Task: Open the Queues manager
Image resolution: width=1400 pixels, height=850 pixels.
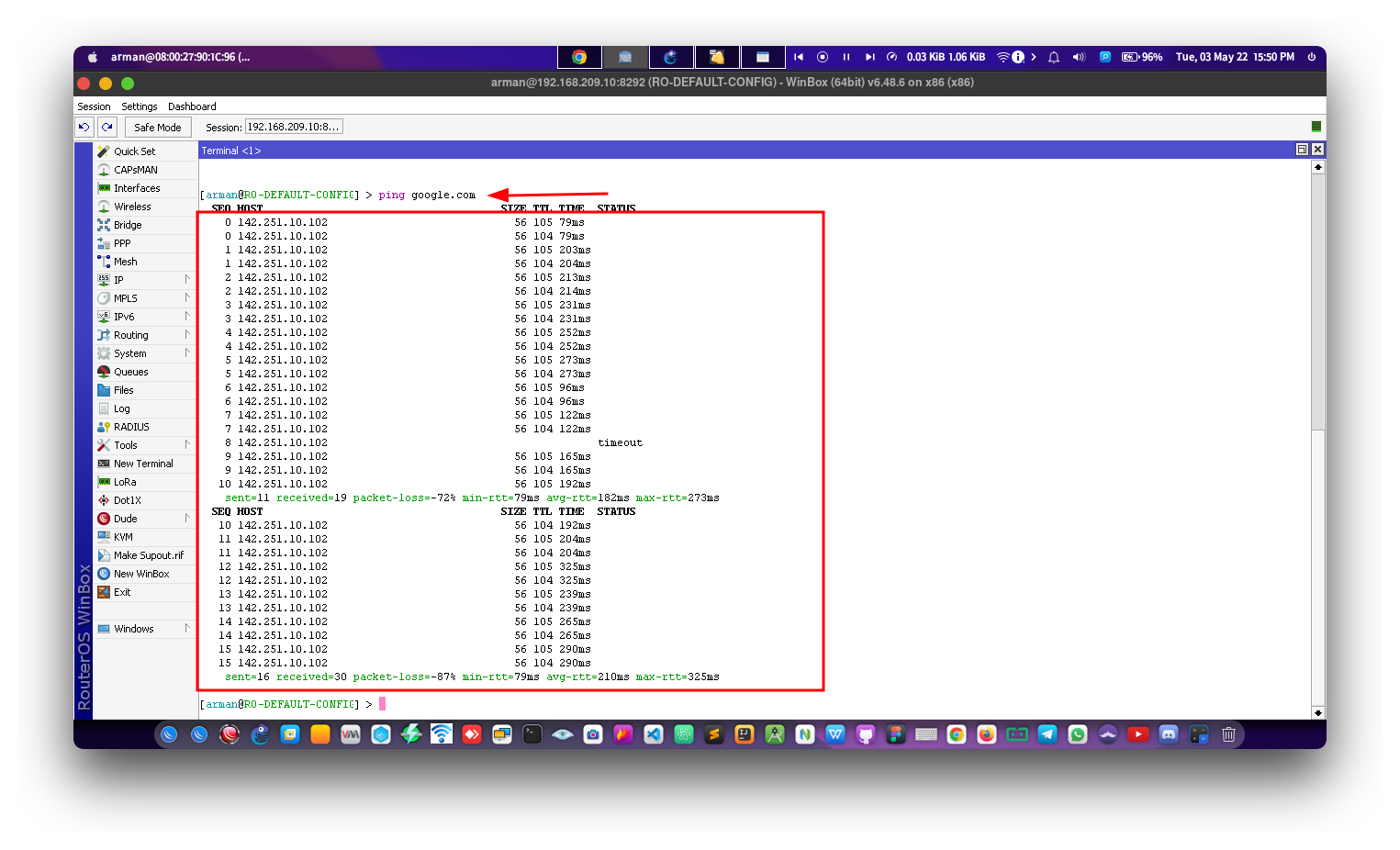Action: pyautogui.click(x=129, y=371)
